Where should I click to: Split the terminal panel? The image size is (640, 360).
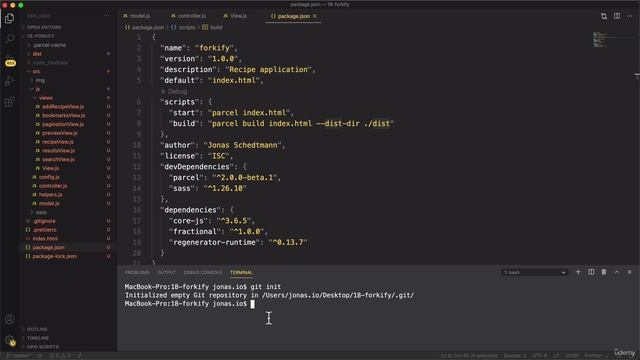[591, 272]
